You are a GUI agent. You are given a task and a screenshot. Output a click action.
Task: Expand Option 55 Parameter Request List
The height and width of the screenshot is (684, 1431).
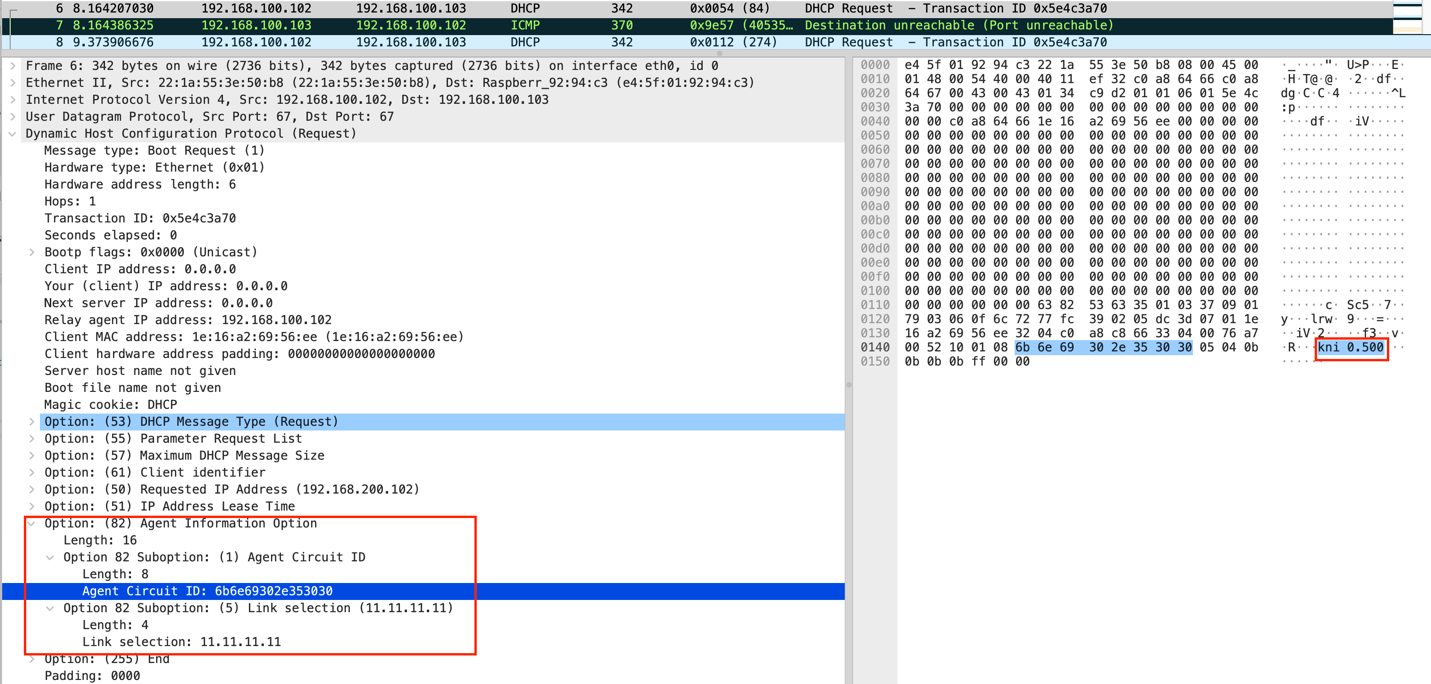(32, 439)
